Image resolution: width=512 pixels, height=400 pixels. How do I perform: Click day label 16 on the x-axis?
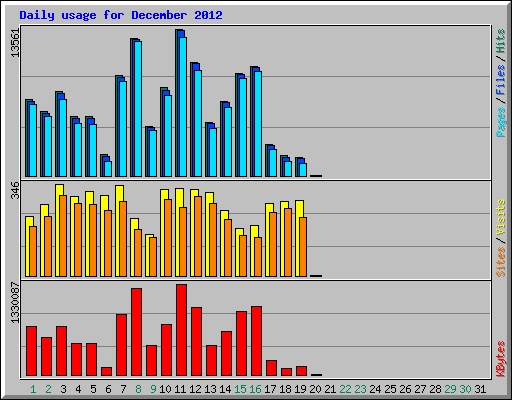pos(255,389)
